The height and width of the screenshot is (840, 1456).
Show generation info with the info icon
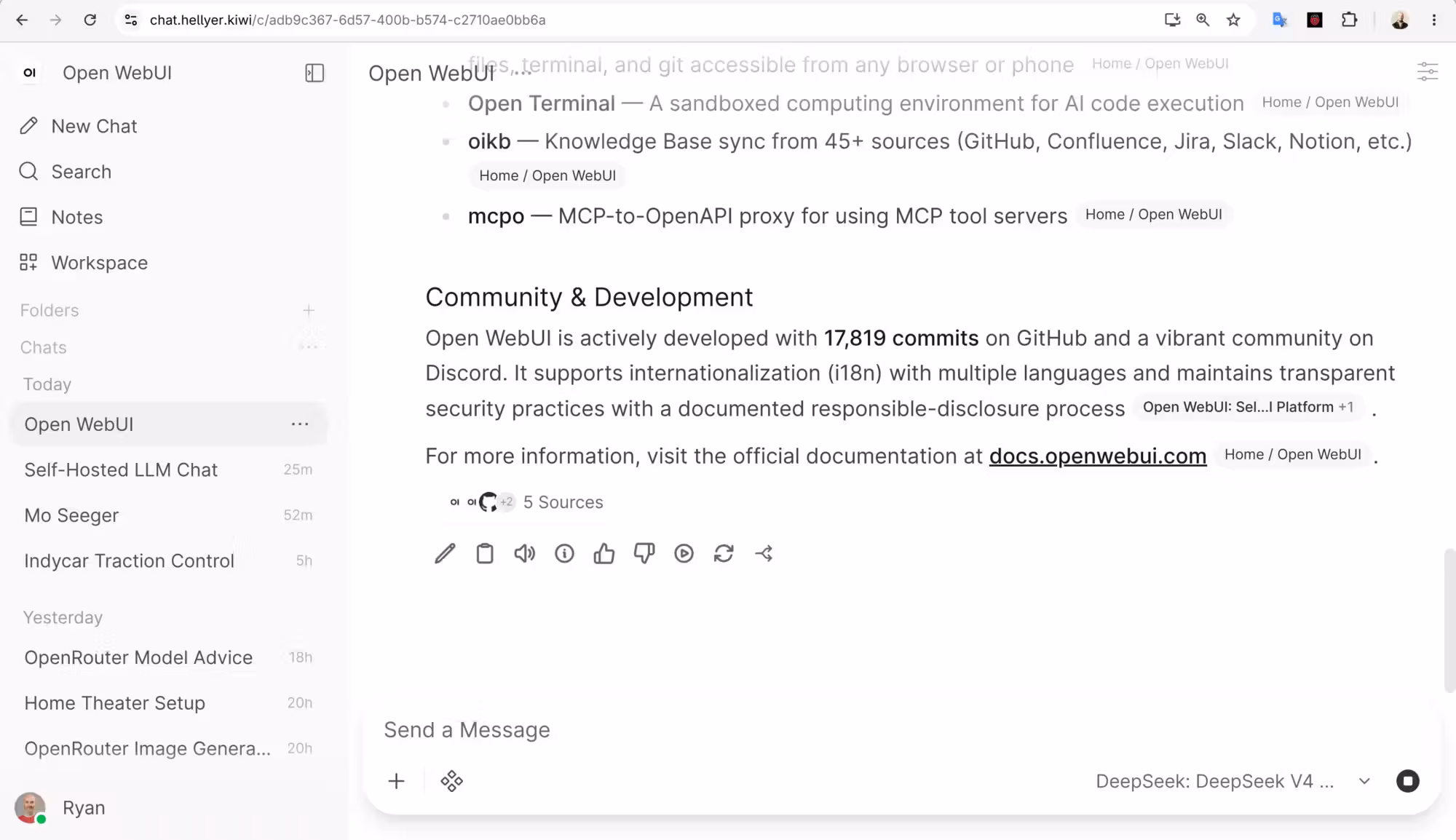(564, 554)
